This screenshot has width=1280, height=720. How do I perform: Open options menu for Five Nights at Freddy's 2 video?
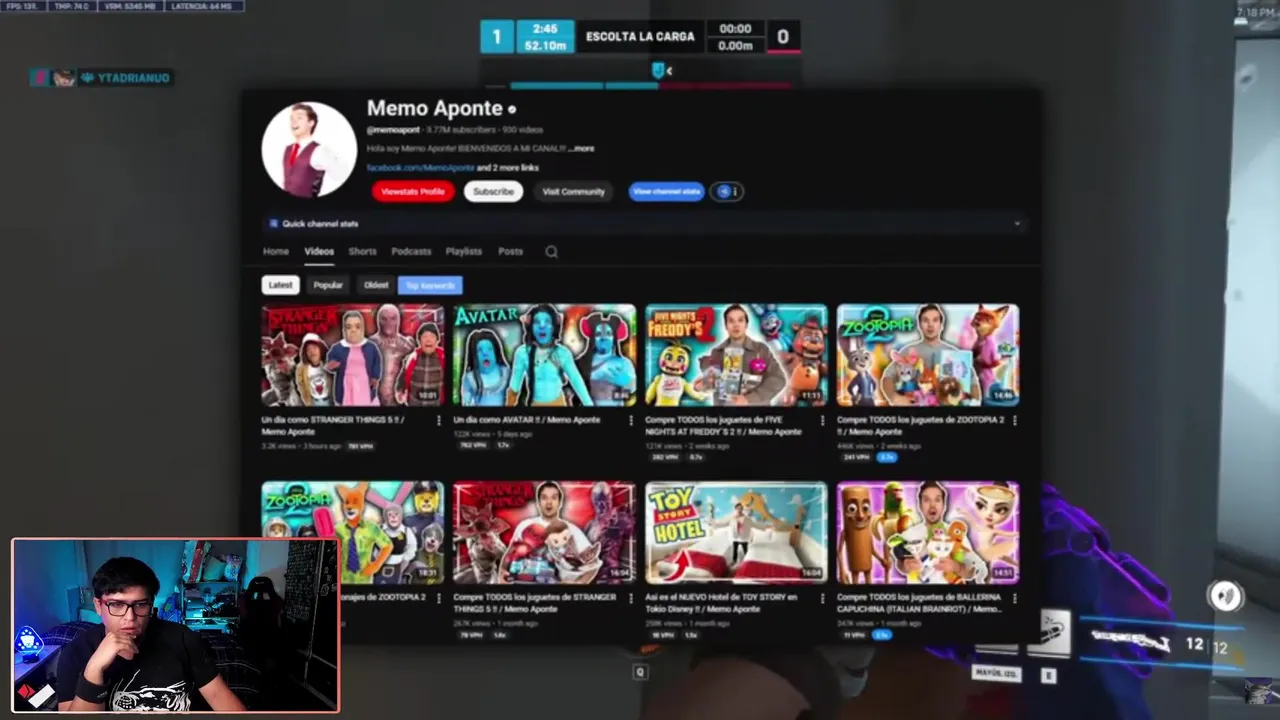[823, 420]
